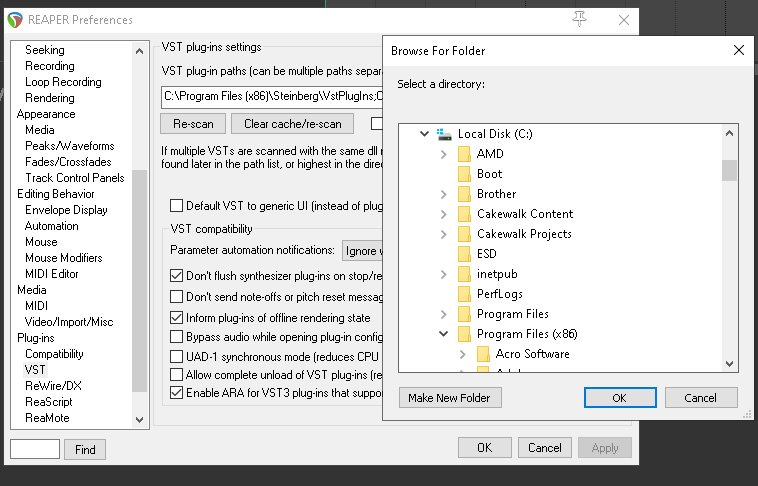Click the Program Files folder icon
The height and width of the screenshot is (486, 758).
click(x=464, y=314)
